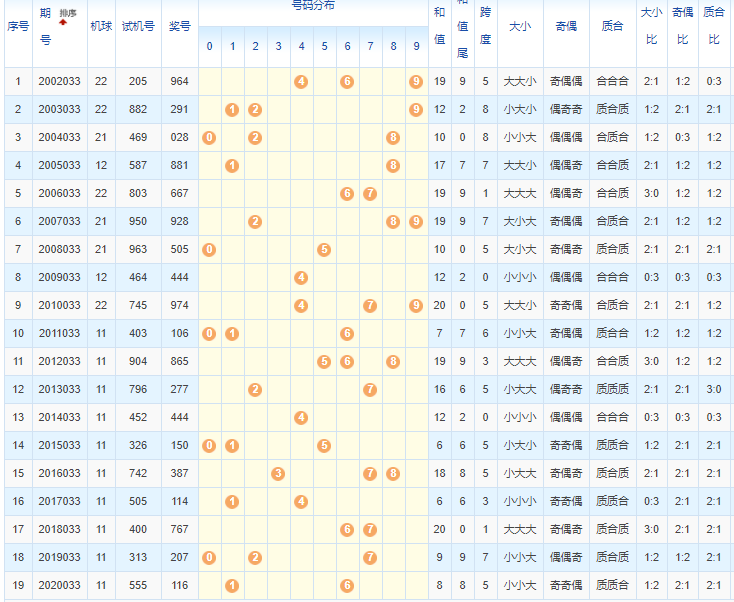
Task: Select the 跨度 column header
Action: click(x=485, y=26)
